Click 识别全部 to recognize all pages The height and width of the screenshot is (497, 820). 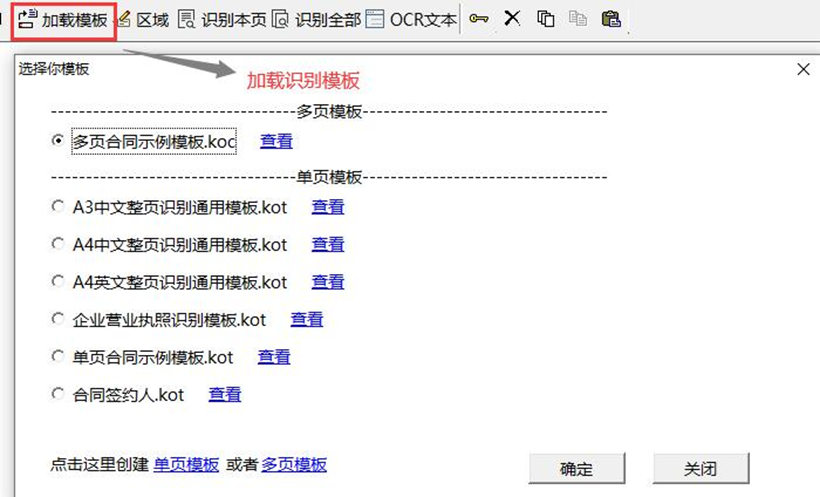[x=316, y=20]
